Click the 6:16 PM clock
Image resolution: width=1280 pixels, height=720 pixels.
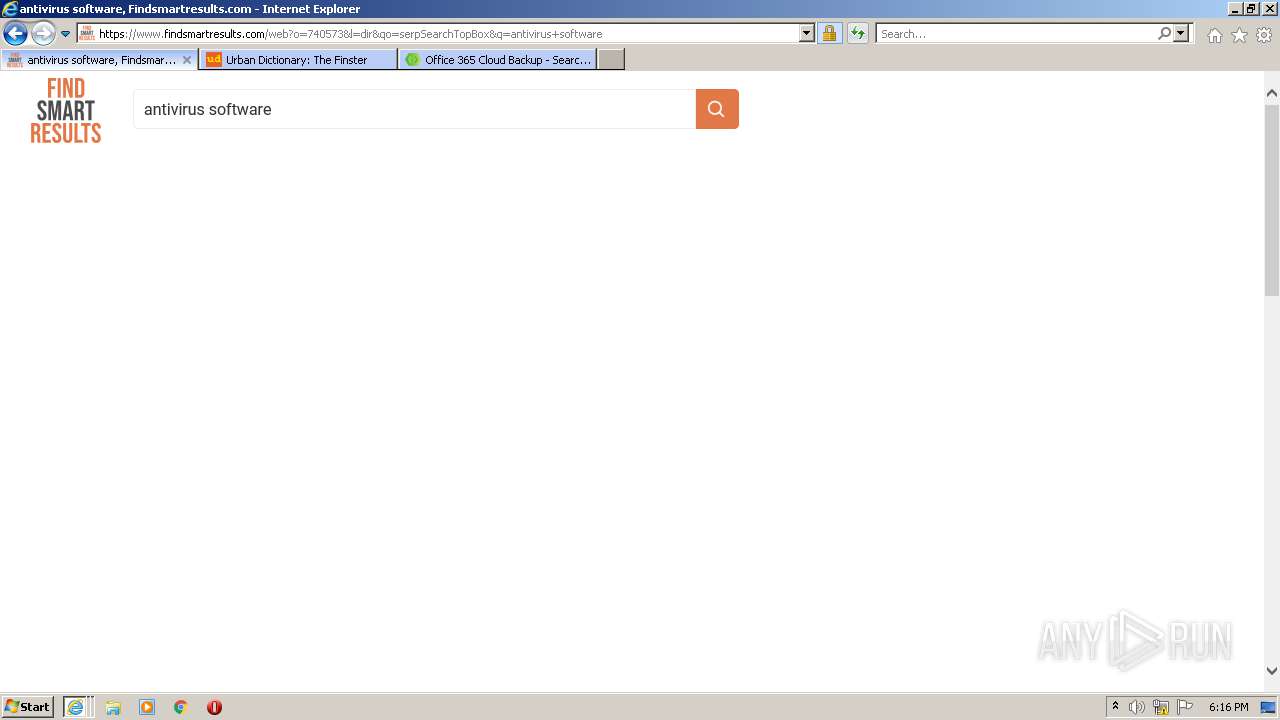point(1228,707)
